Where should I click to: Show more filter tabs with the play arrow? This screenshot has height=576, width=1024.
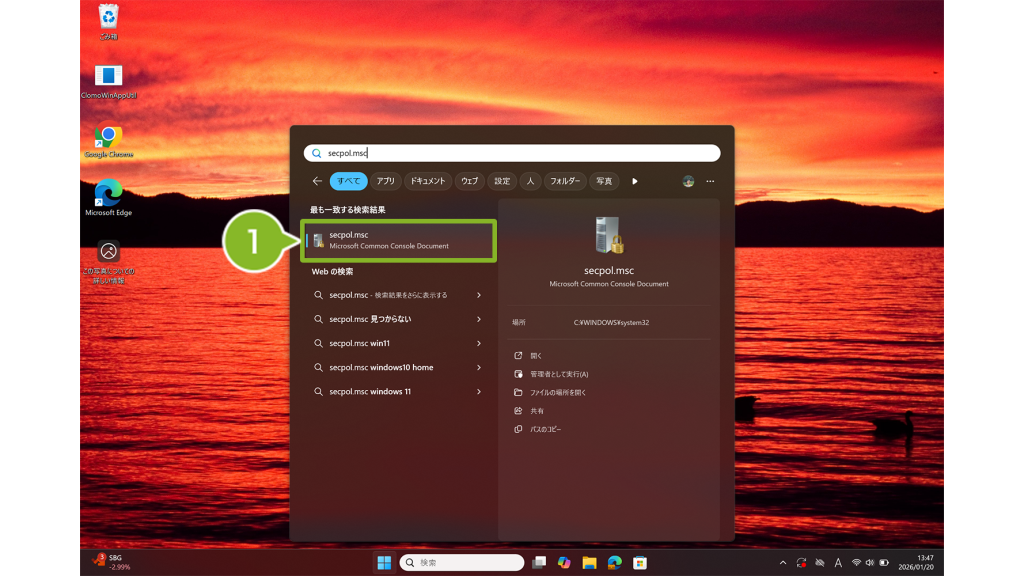[x=634, y=181]
